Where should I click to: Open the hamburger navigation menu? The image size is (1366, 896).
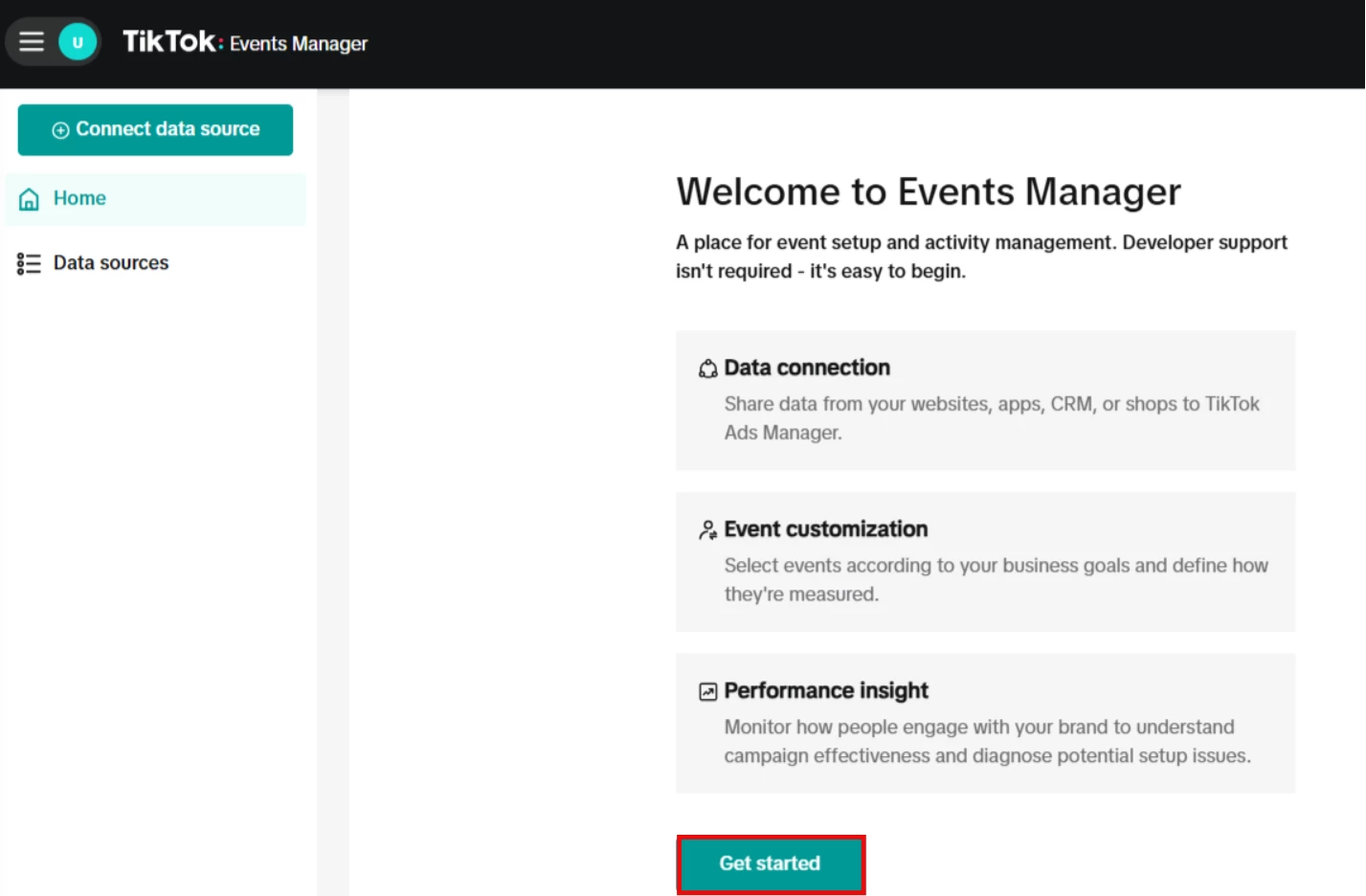tap(32, 42)
